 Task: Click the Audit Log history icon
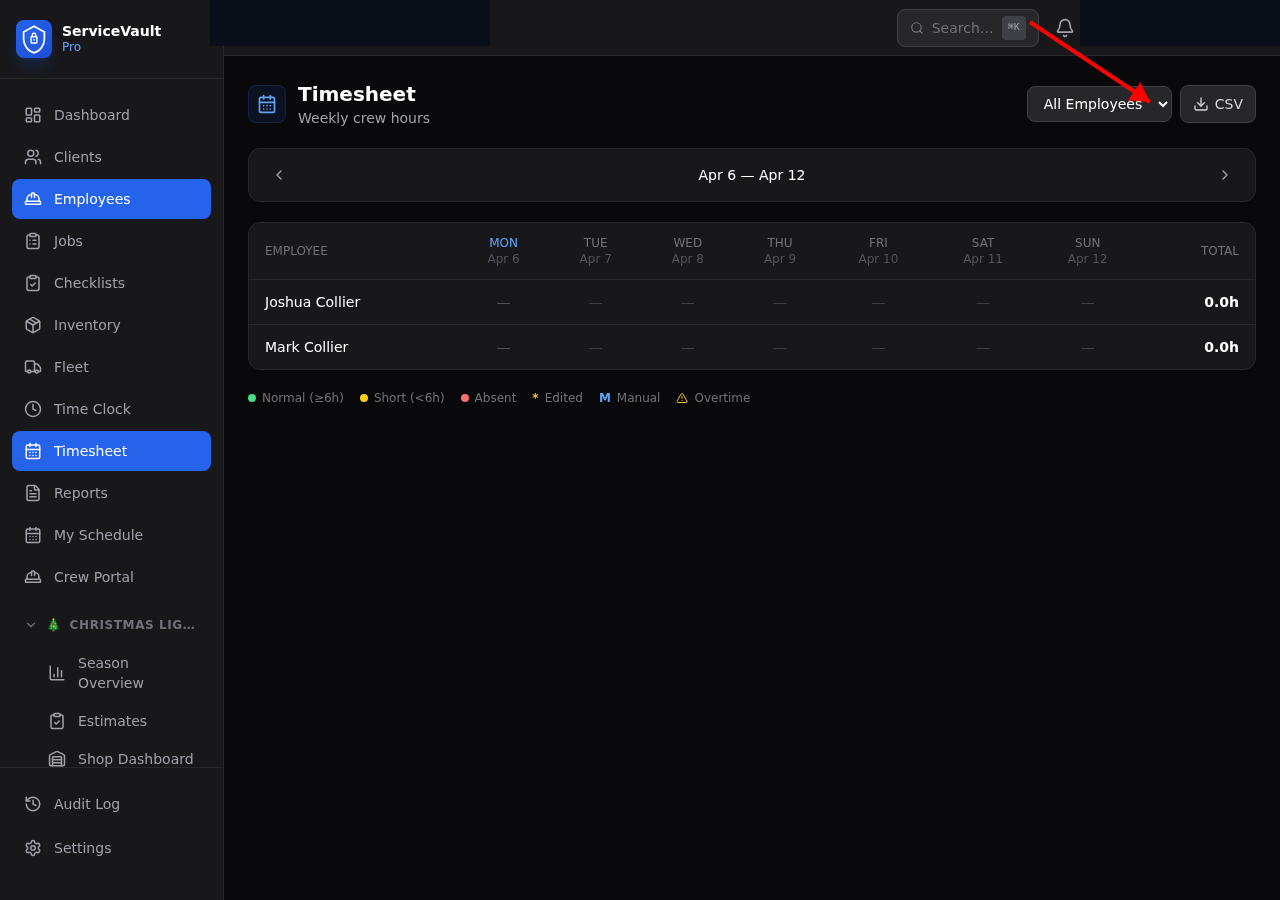(x=33, y=804)
